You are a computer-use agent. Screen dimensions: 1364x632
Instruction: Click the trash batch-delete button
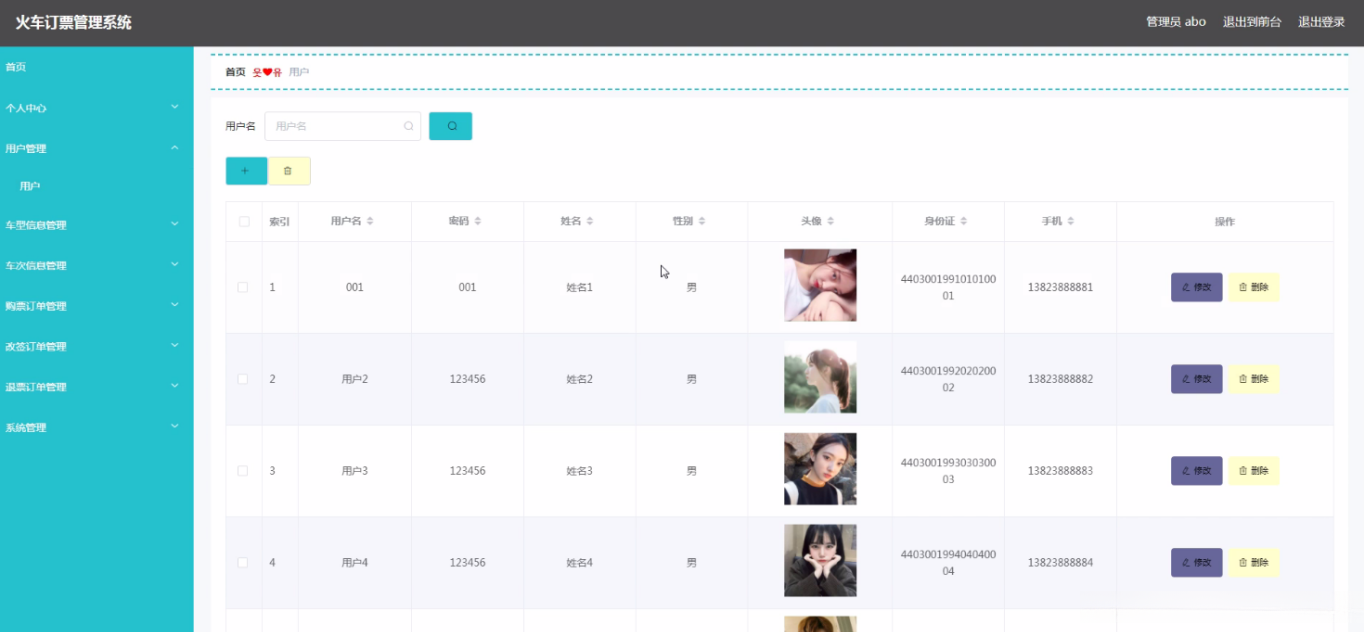coord(289,171)
